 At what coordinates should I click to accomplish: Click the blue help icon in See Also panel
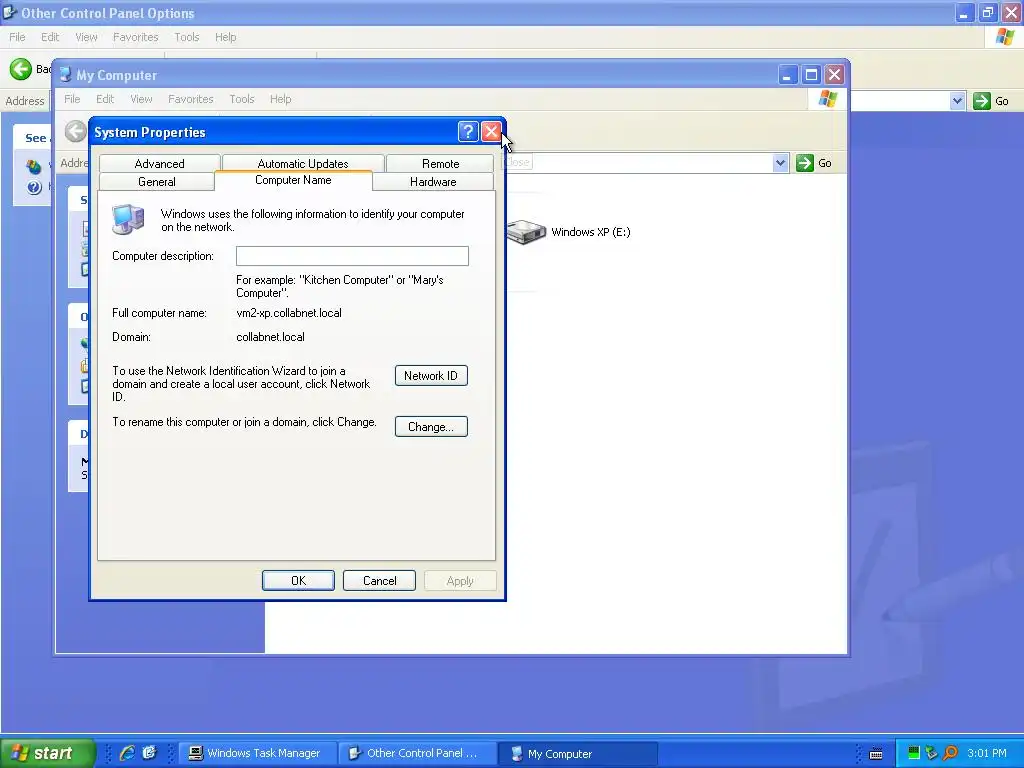(x=34, y=188)
